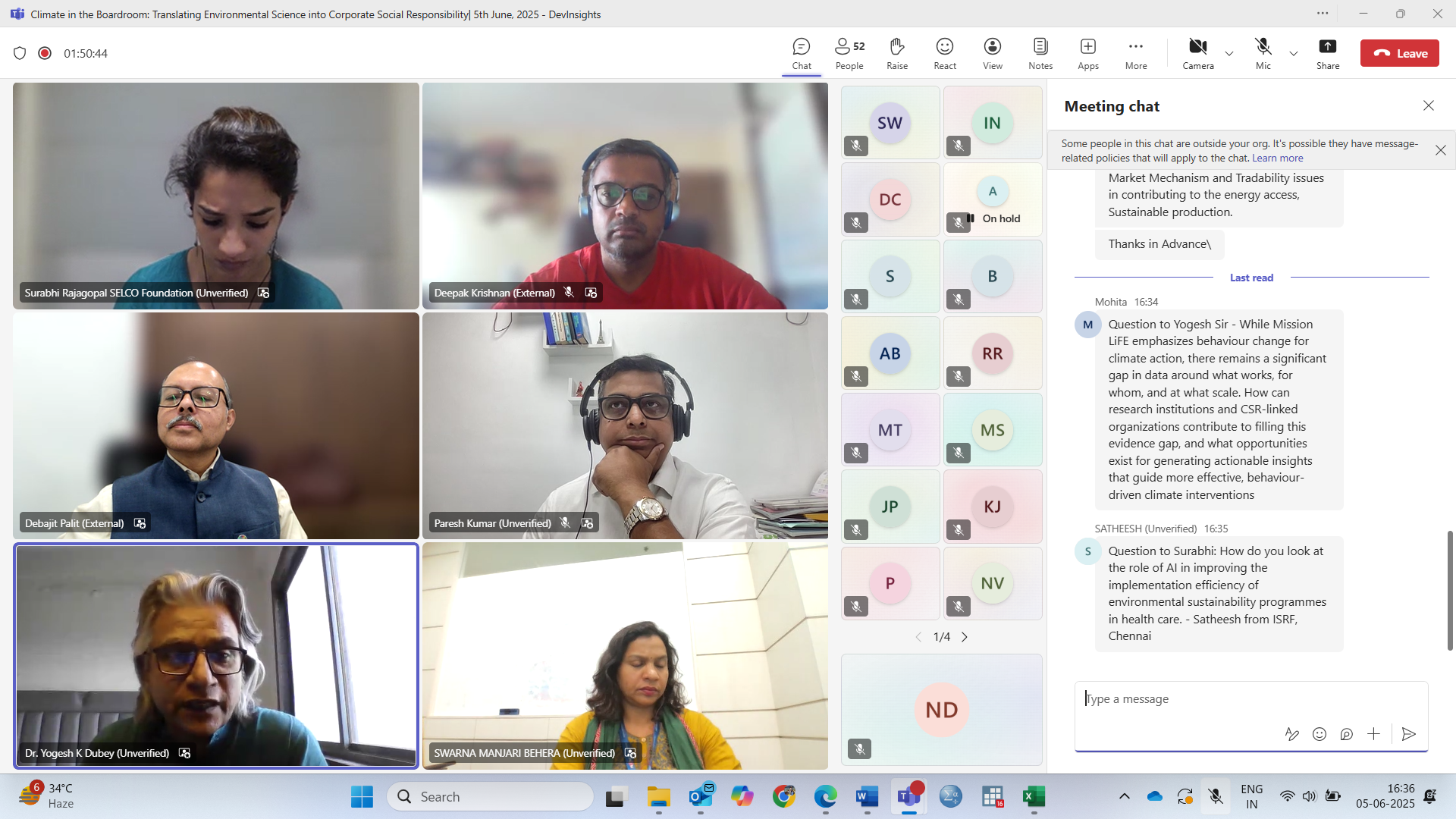
Task: Open Outlook from the taskbar
Action: pyautogui.click(x=701, y=796)
